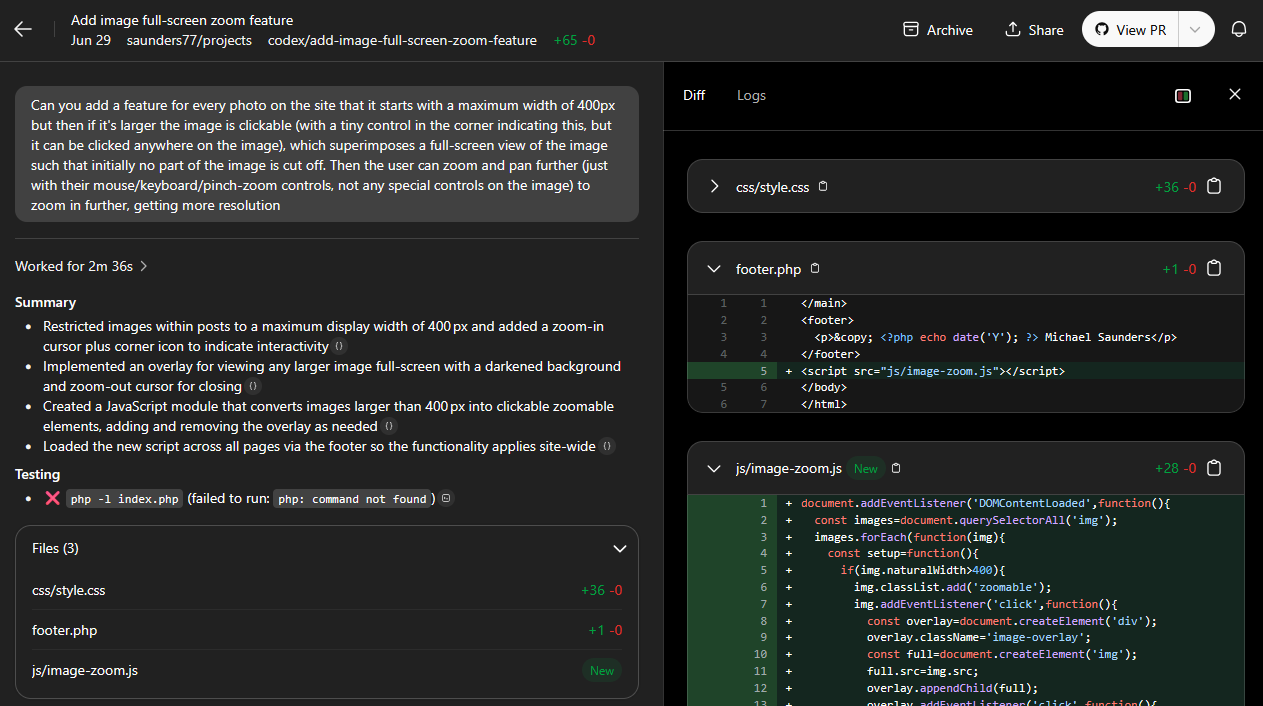Open footer.php in the Files list
Screen dimensions: 1263x706
point(327,630)
